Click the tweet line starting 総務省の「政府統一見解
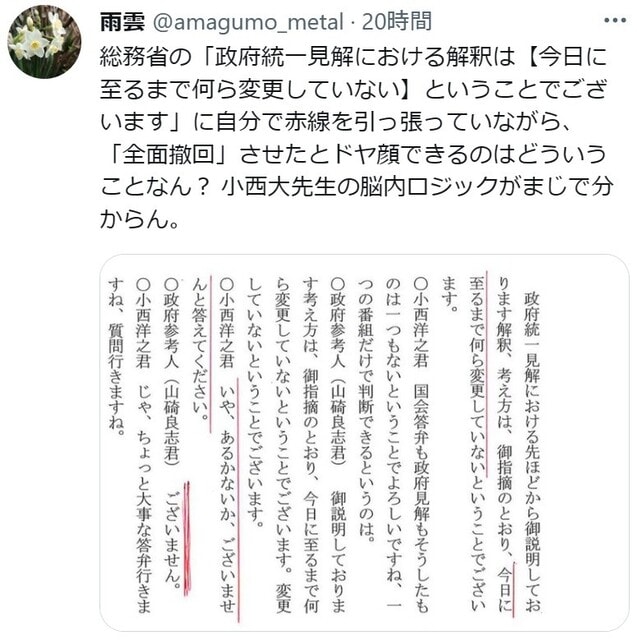637x640 pixels. coord(353,56)
